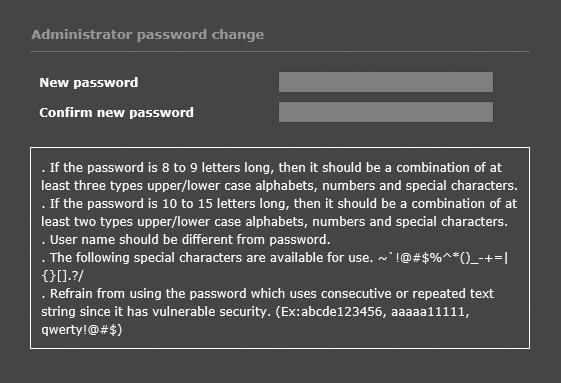Click the abcde123456 example text
561x383 pixels.
point(341,311)
